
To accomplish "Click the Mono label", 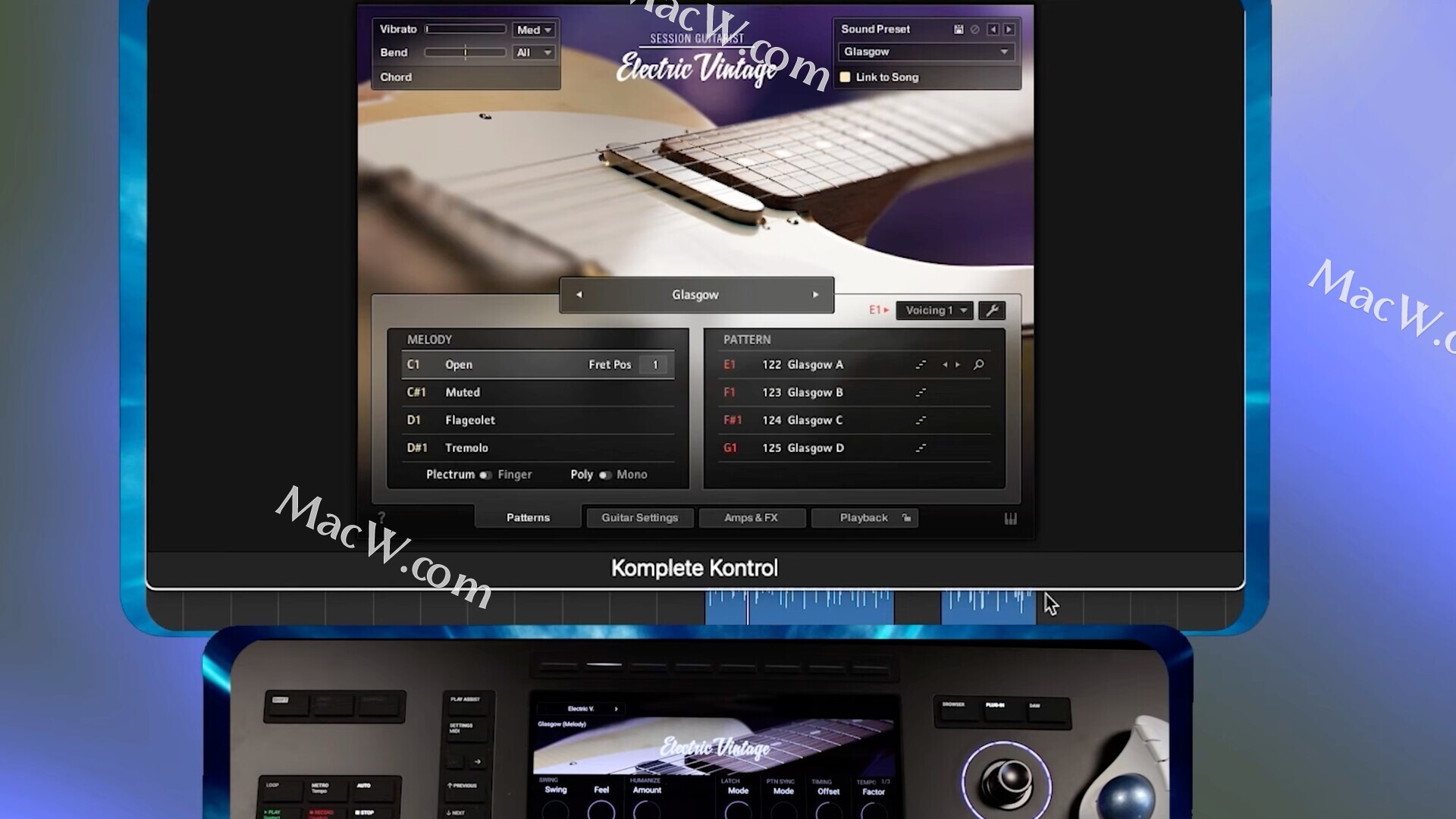I will coord(632,475).
